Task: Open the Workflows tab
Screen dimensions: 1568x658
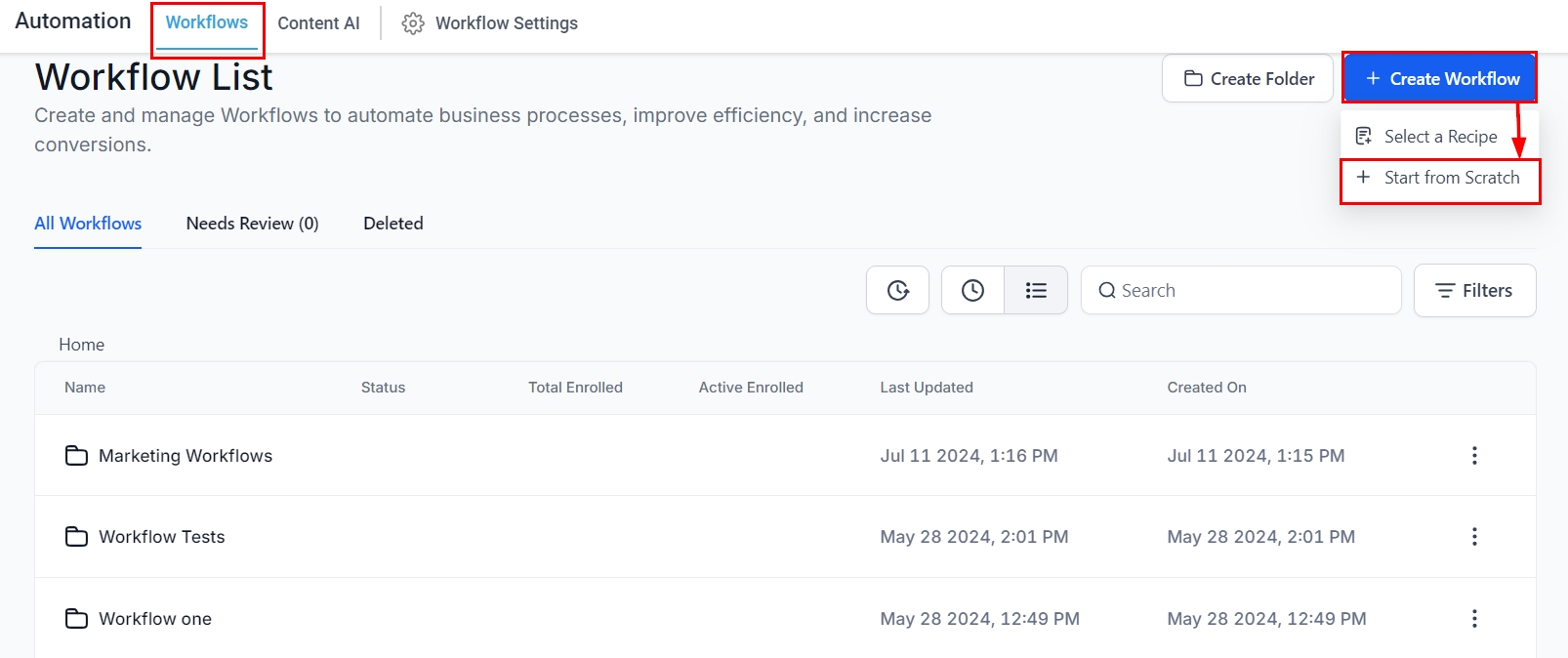Action: click(207, 22)
